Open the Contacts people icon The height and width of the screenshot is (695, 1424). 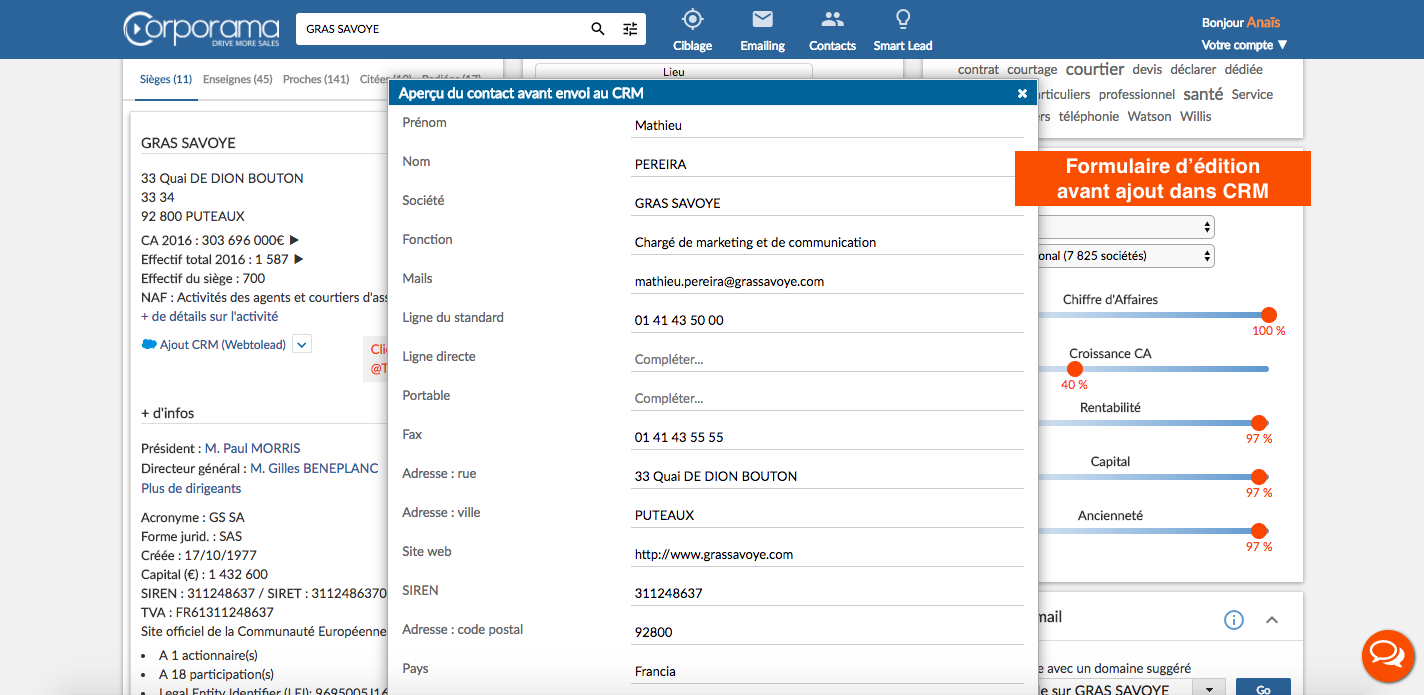[x=832, y=19]
